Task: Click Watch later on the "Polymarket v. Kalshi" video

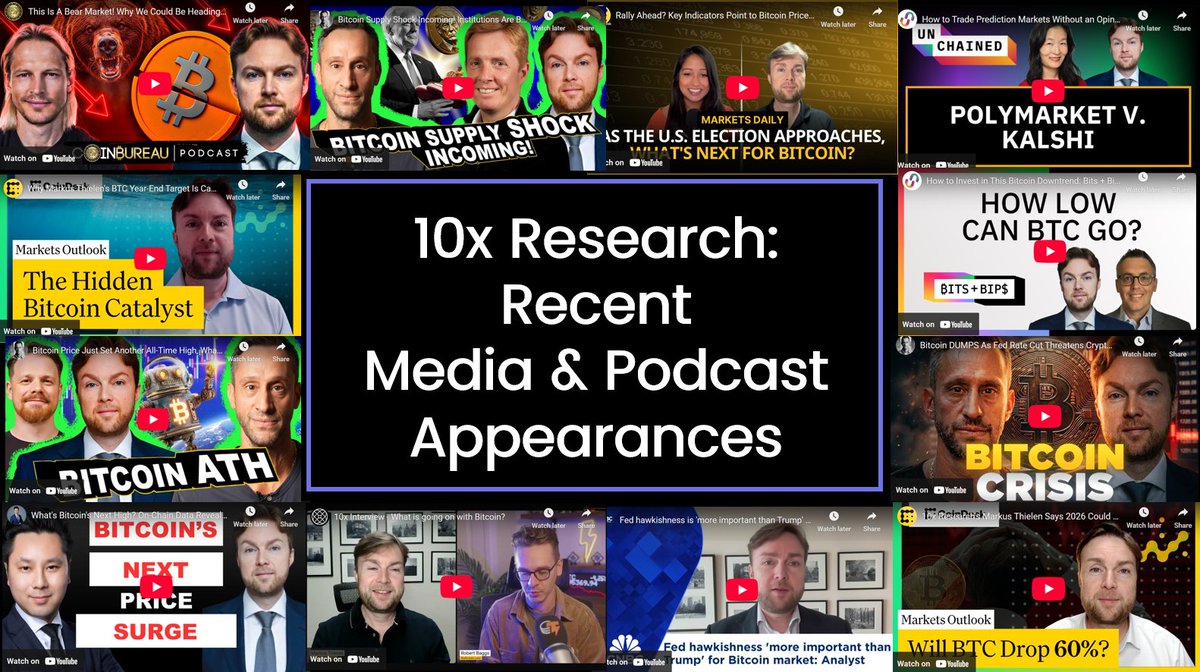Action: click(1145, 22)
